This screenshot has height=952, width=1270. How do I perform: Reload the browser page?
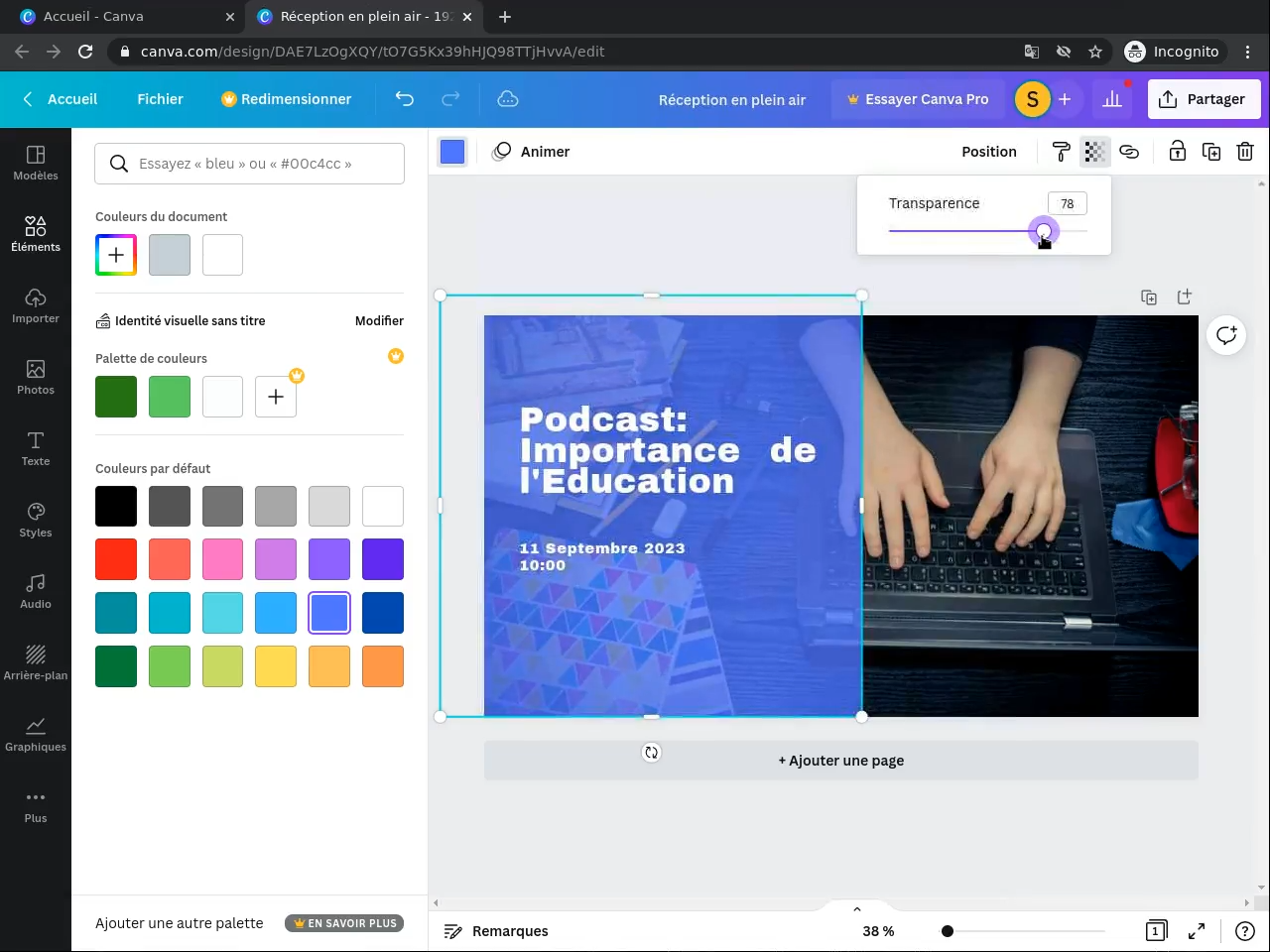pos(85,52)
